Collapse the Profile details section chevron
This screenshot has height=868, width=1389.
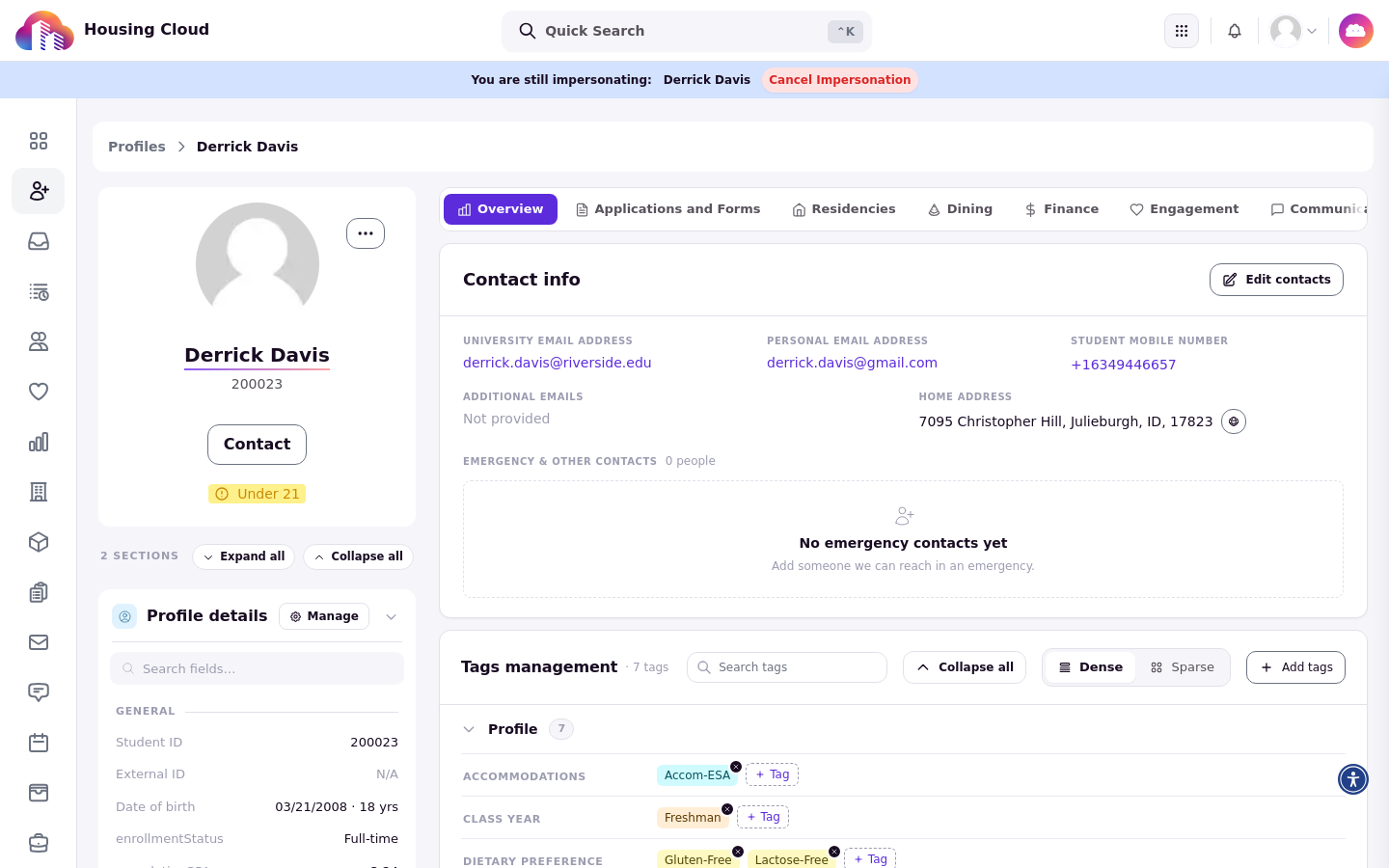click(x=391, y=617)
